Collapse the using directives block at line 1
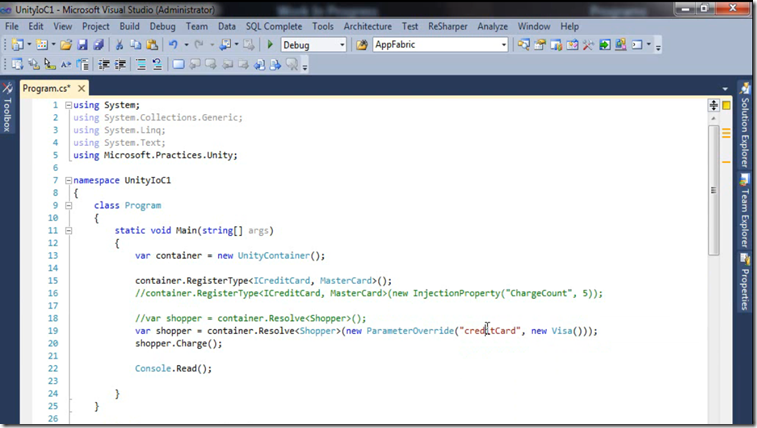This screenshot has width=757, height=428. pyautogui.click(x=69, y=105)
